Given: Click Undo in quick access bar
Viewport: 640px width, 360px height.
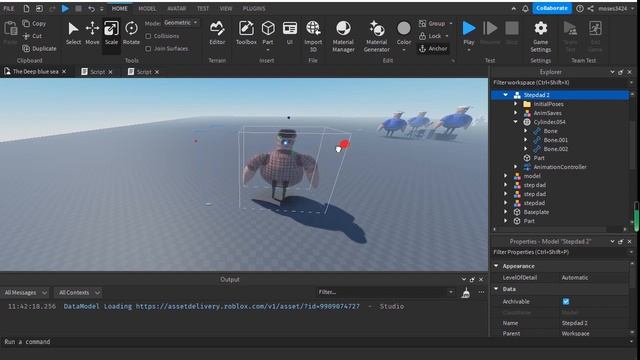Looking at the screenshot, I should tap(91, 8).
